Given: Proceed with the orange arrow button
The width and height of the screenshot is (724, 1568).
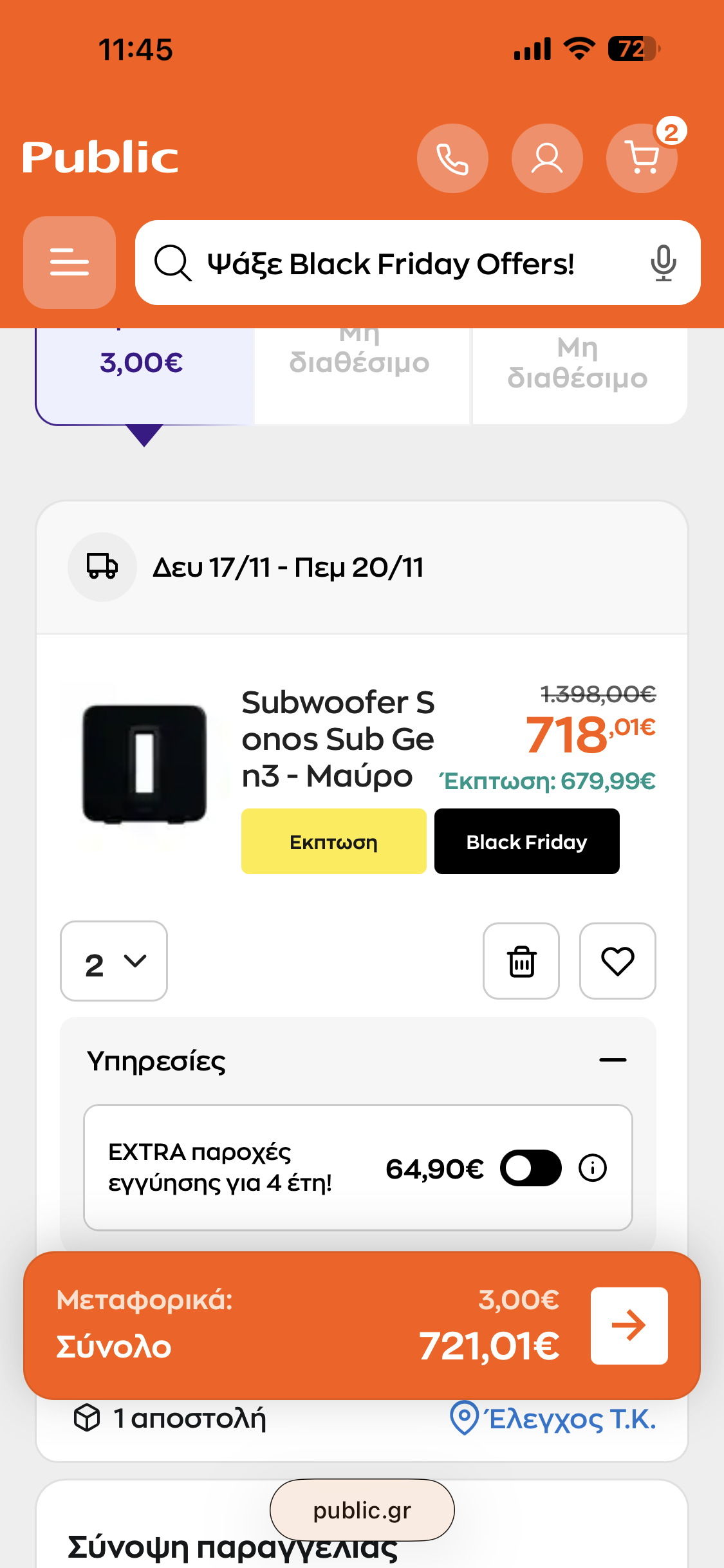Looking at the screenshot, I should point(629,1326).
